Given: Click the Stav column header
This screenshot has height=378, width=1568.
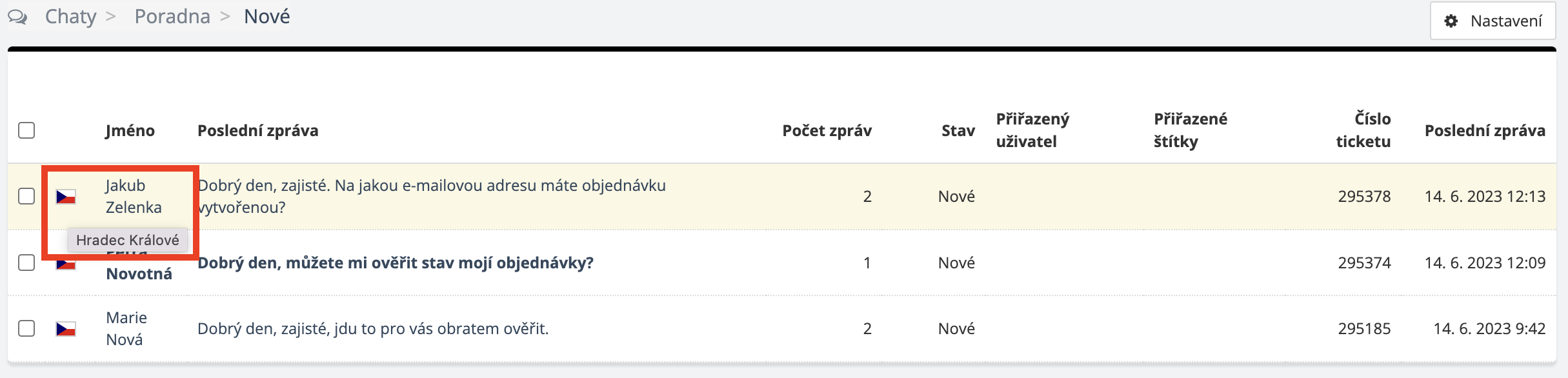Looking at the screenshot, I should pyautogui.click(x=958, y=131).
